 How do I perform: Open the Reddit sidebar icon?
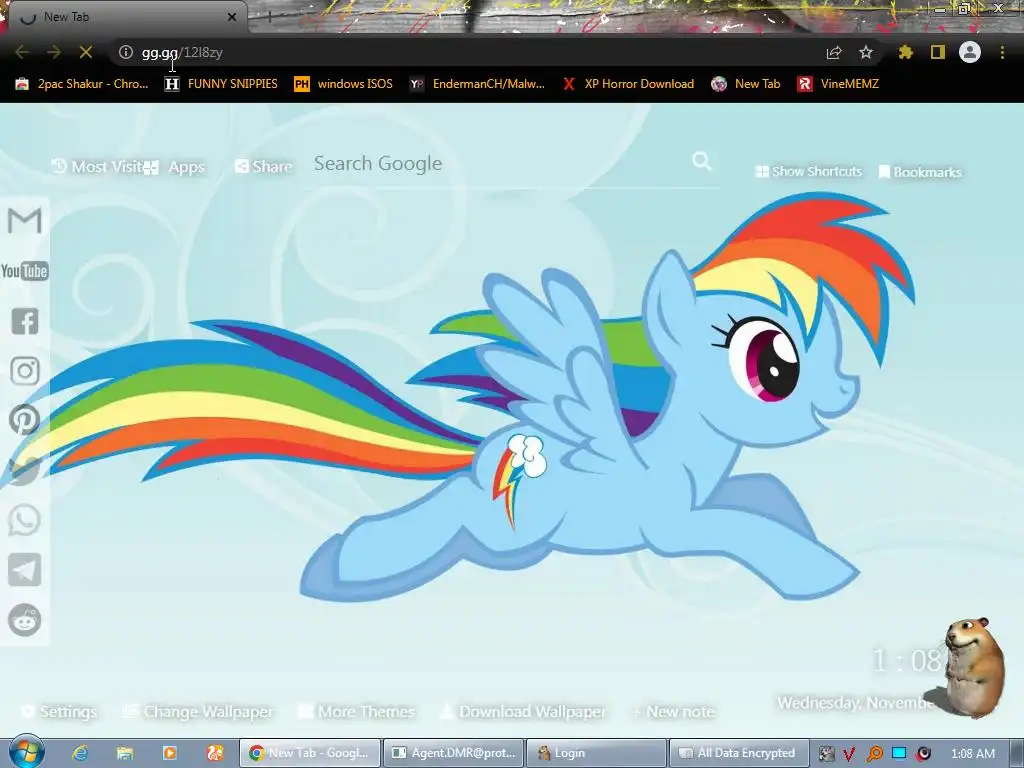pos(25,620)
